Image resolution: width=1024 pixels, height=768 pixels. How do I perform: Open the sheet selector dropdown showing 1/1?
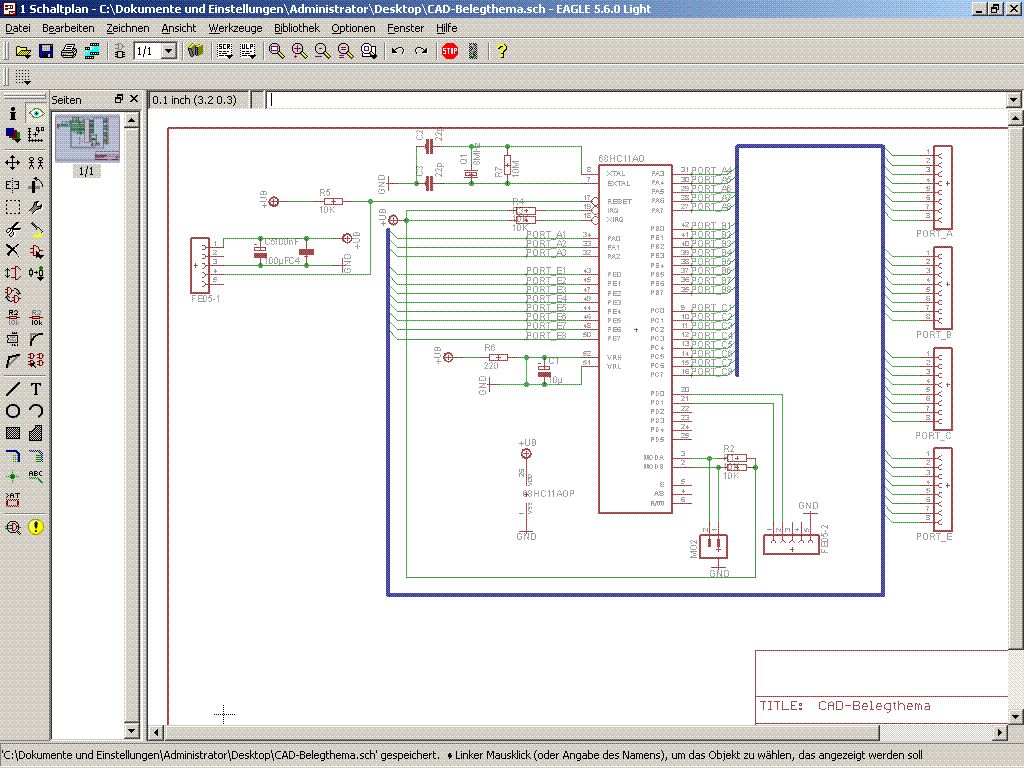click(x=168, y=51)
